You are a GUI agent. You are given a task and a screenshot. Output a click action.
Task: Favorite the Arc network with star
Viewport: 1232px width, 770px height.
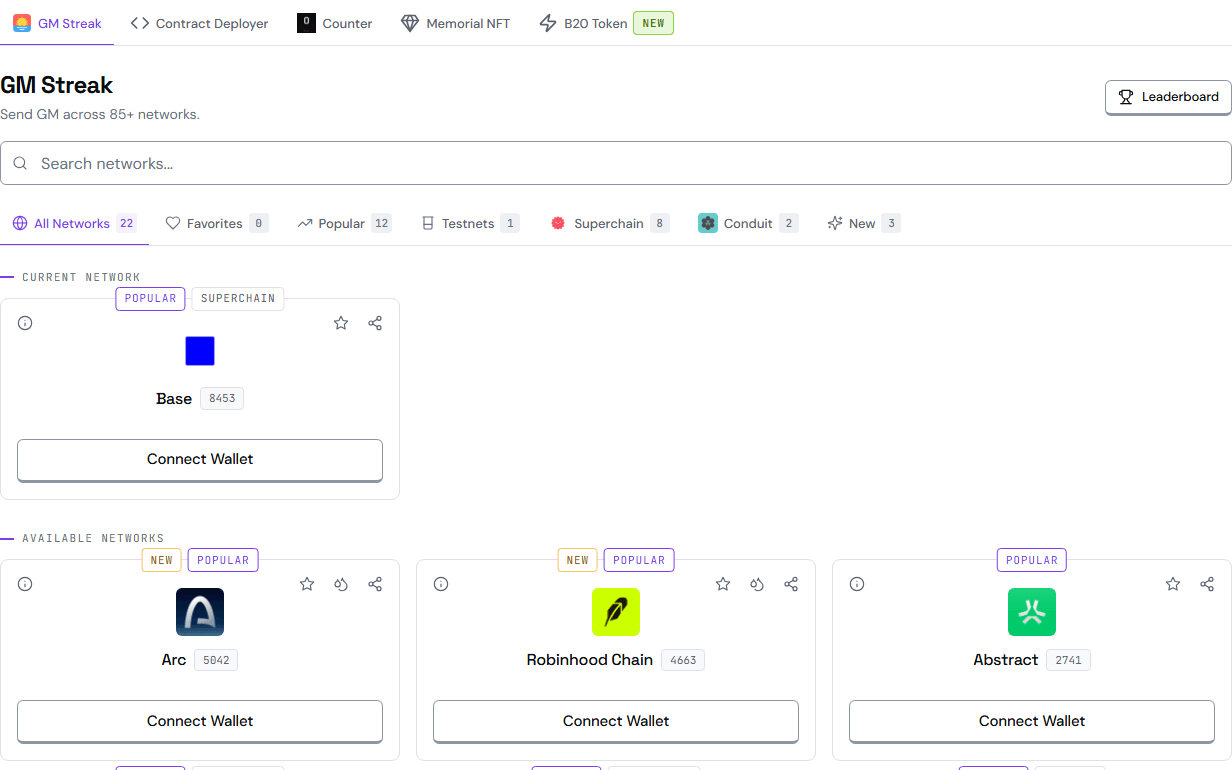(307, 584)
